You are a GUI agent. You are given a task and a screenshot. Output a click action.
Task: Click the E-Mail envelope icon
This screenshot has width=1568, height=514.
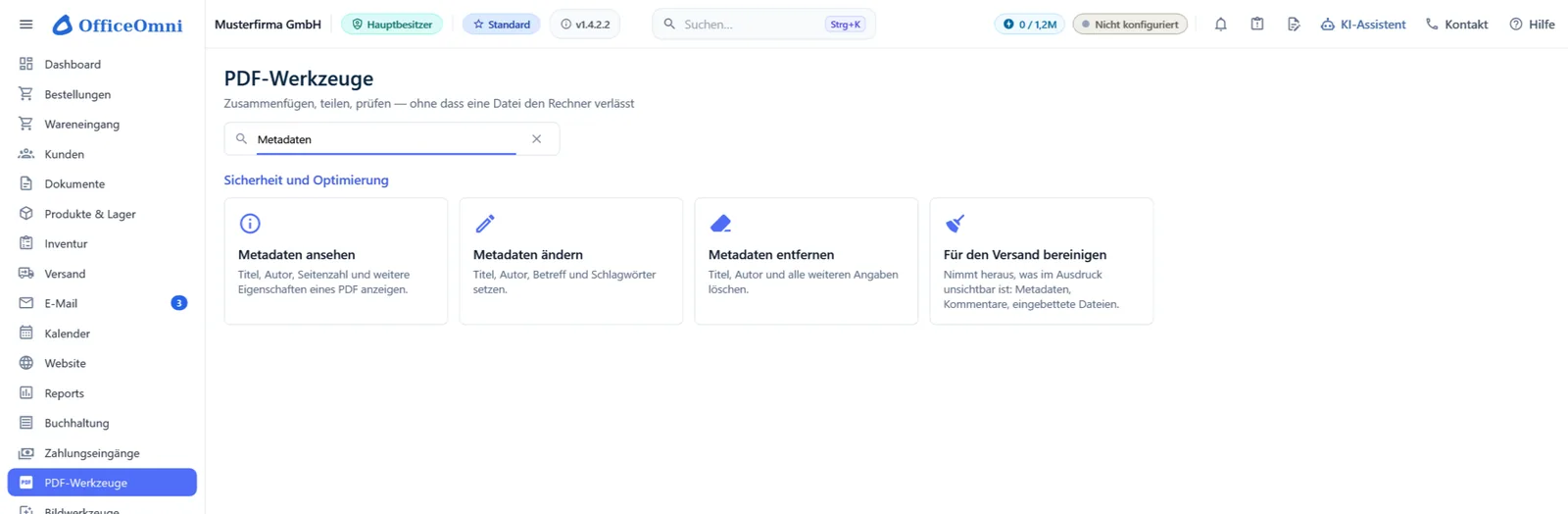(26, 303)
